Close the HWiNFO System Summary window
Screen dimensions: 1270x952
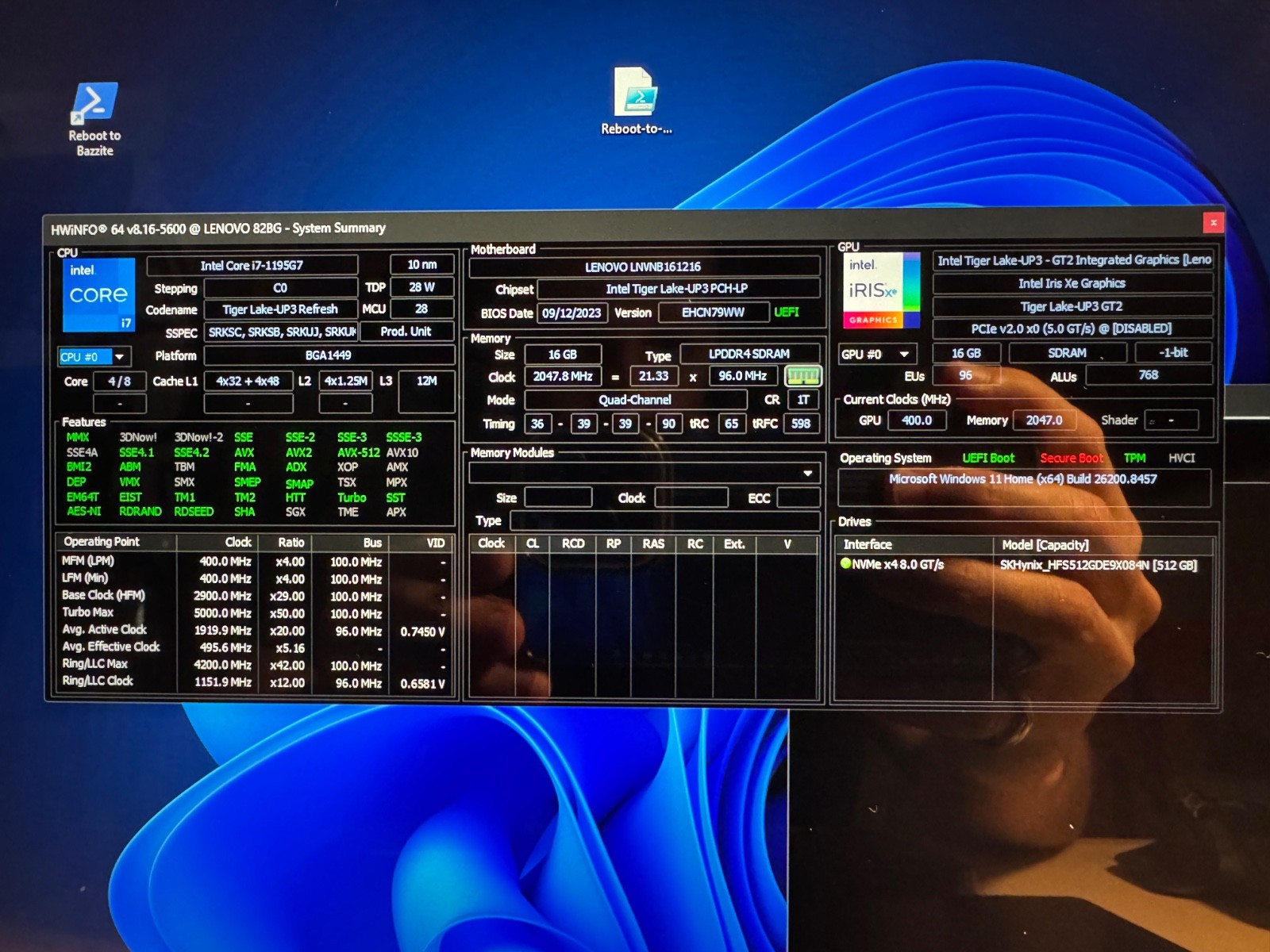pos(1213,223)
